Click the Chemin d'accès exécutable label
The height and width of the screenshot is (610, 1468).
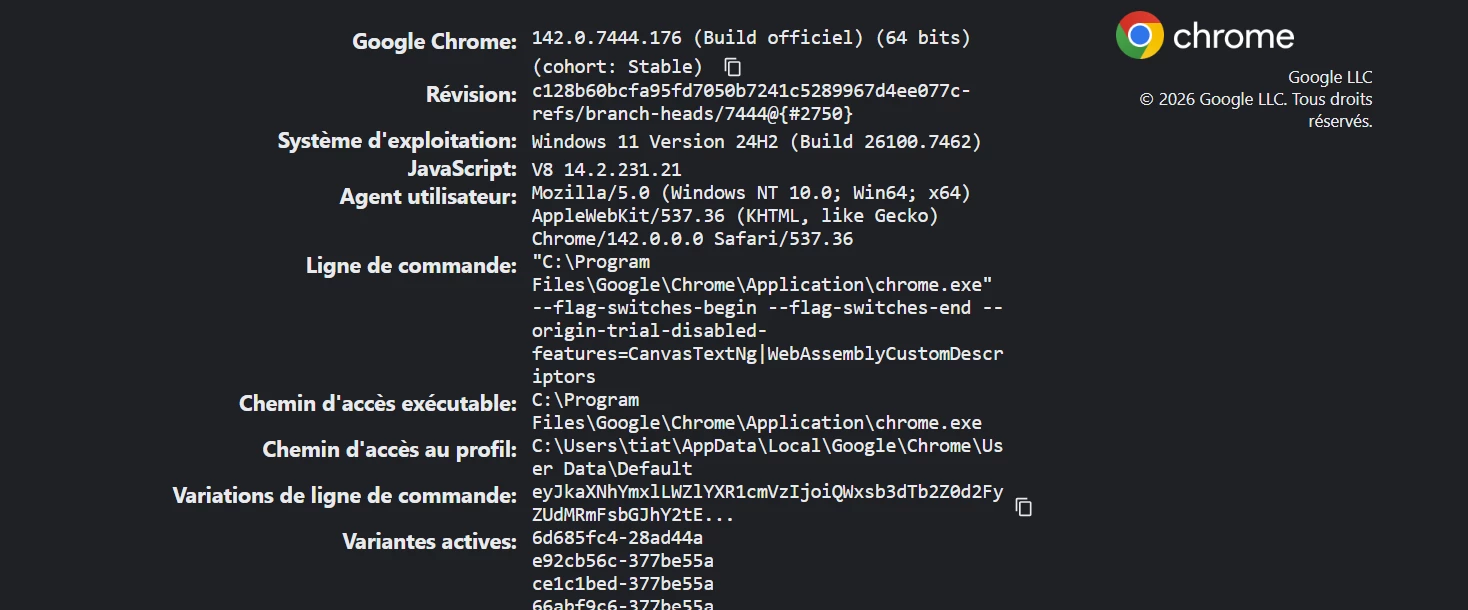click(x=378, y=404)
